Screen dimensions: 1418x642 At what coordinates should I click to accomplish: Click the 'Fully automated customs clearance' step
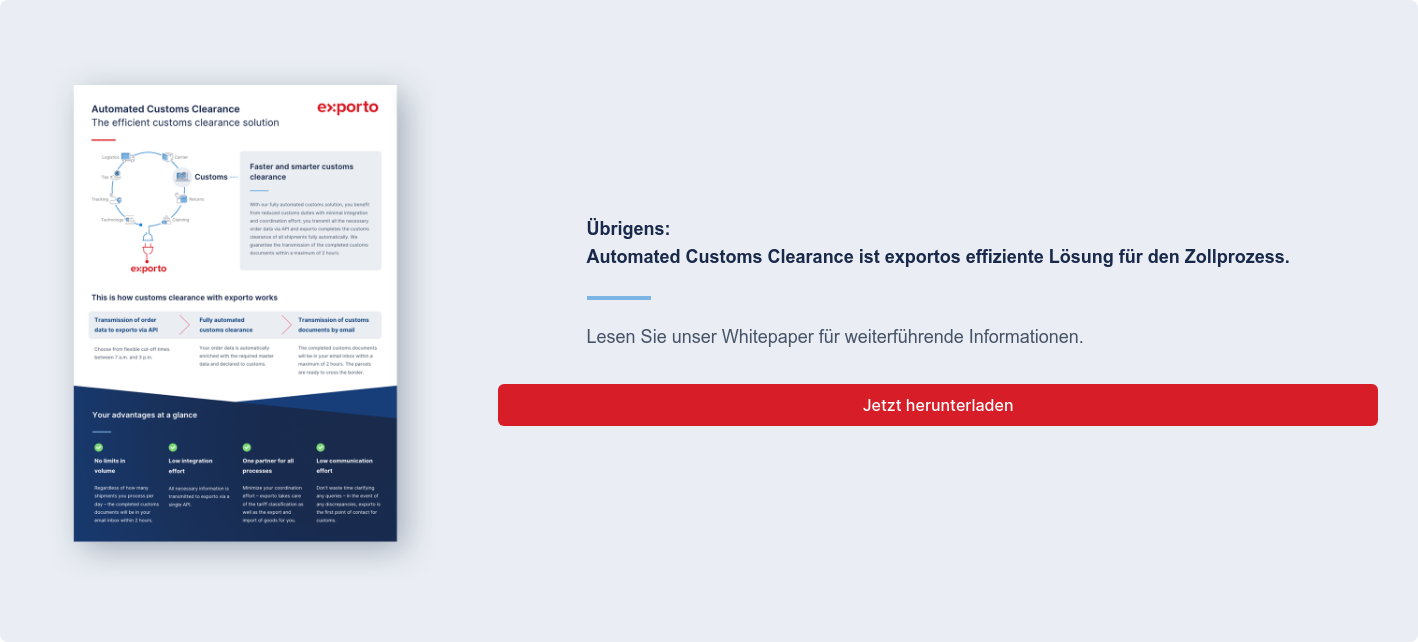point(226,324)
